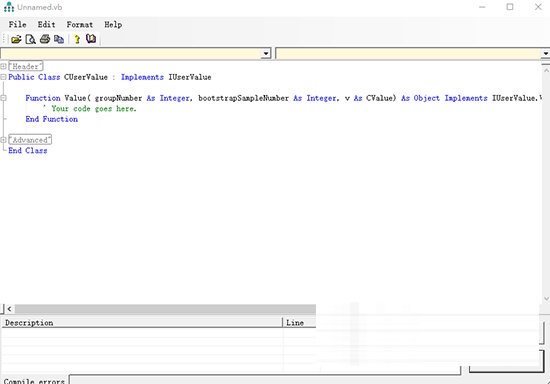Click the Unnamed.vb application icon
550x384 pixels.
pos(9,7)
